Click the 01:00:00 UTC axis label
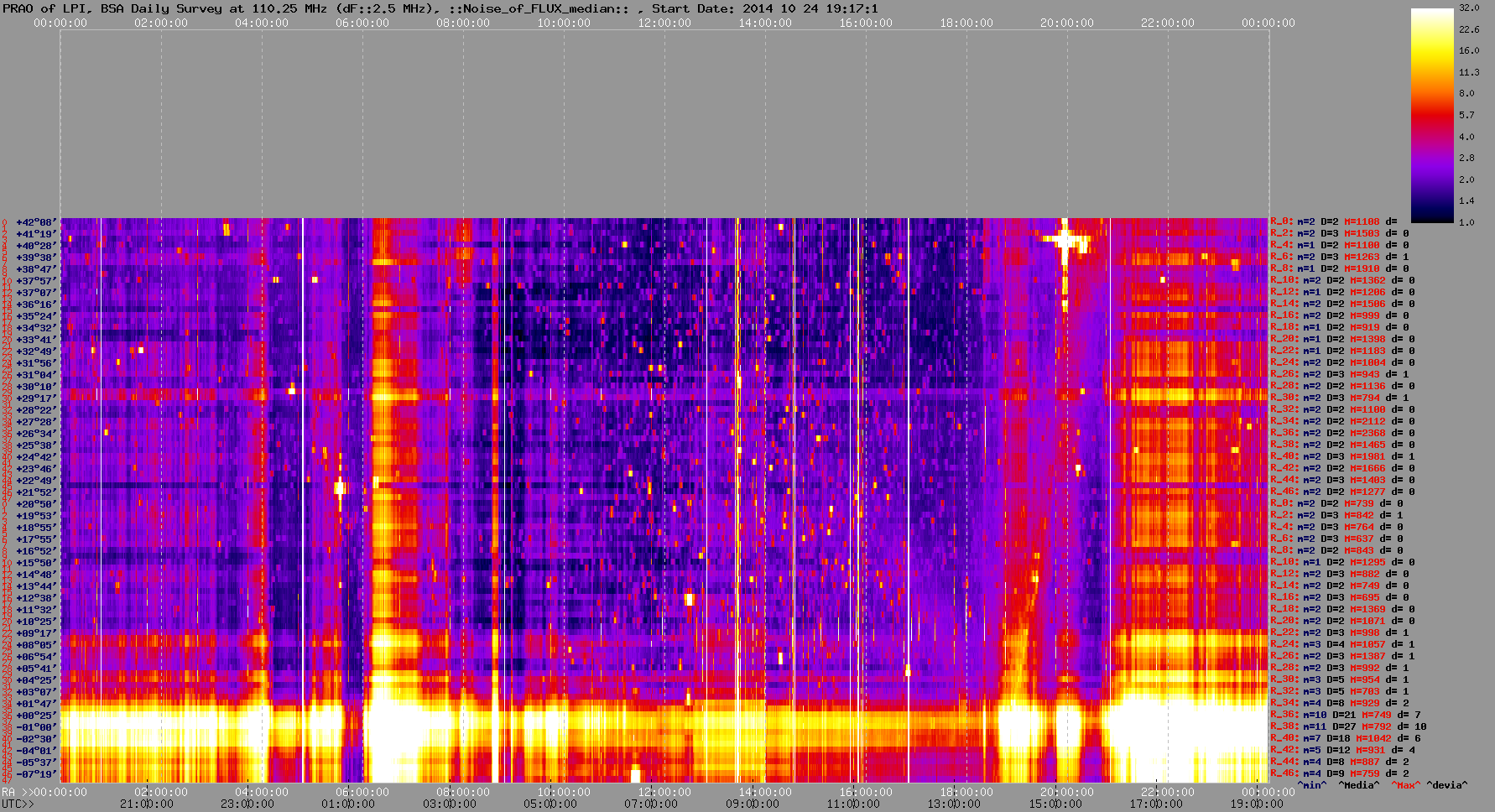Image resolution: width=1495 pixels, height=812 pixels. click(348, 804)
